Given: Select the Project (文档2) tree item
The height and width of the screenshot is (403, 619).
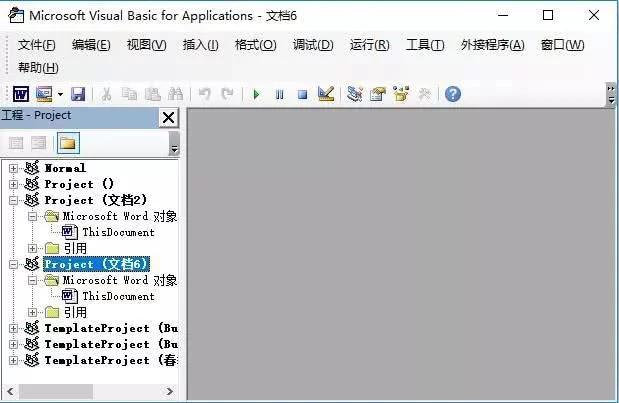Looking at the screenshot, I should 96,200.
